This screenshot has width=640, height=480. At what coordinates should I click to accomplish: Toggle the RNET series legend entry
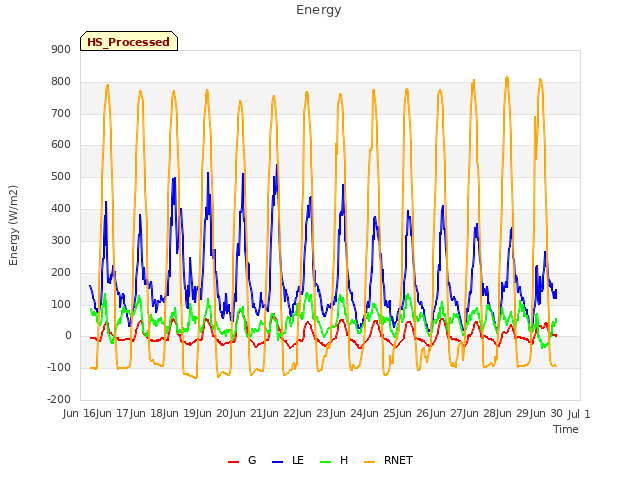[x=388, y=460]
